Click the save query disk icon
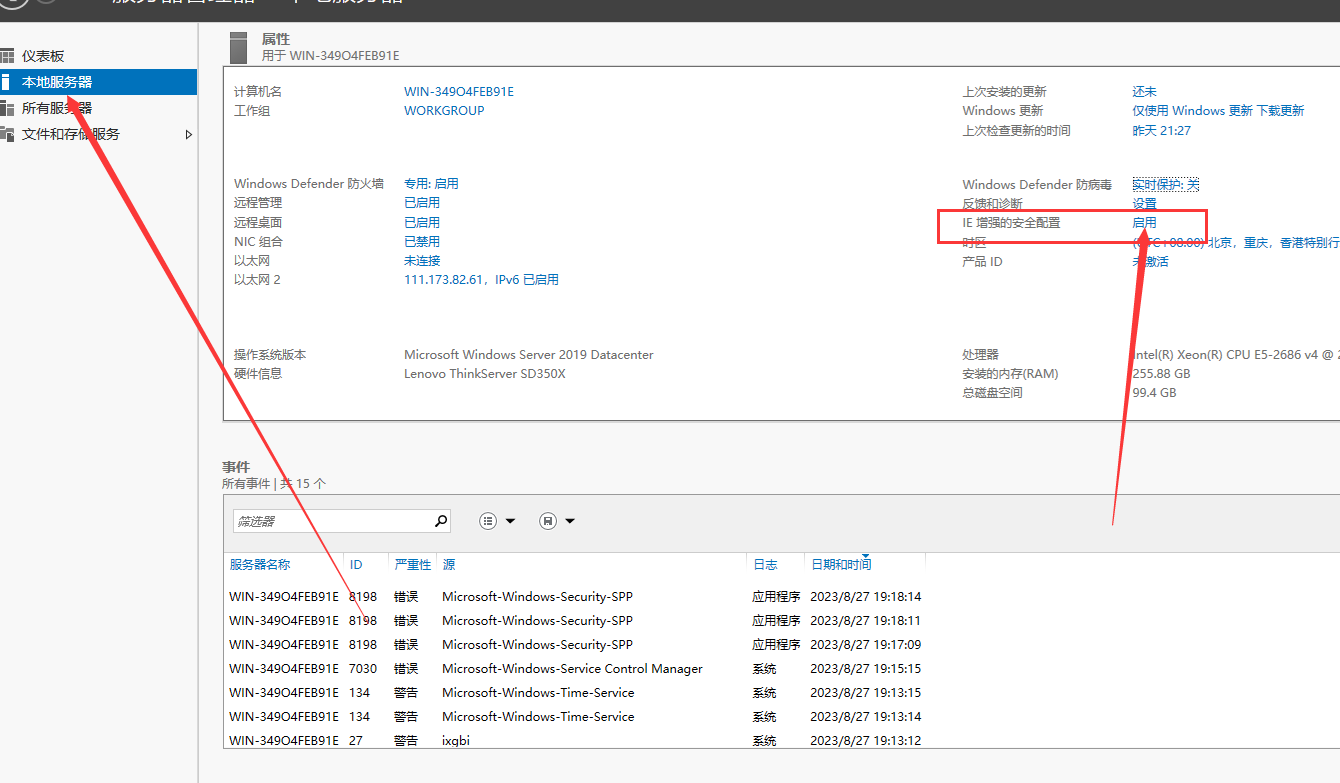Screen dimensions: 1340x783 [x=547, y=521]
